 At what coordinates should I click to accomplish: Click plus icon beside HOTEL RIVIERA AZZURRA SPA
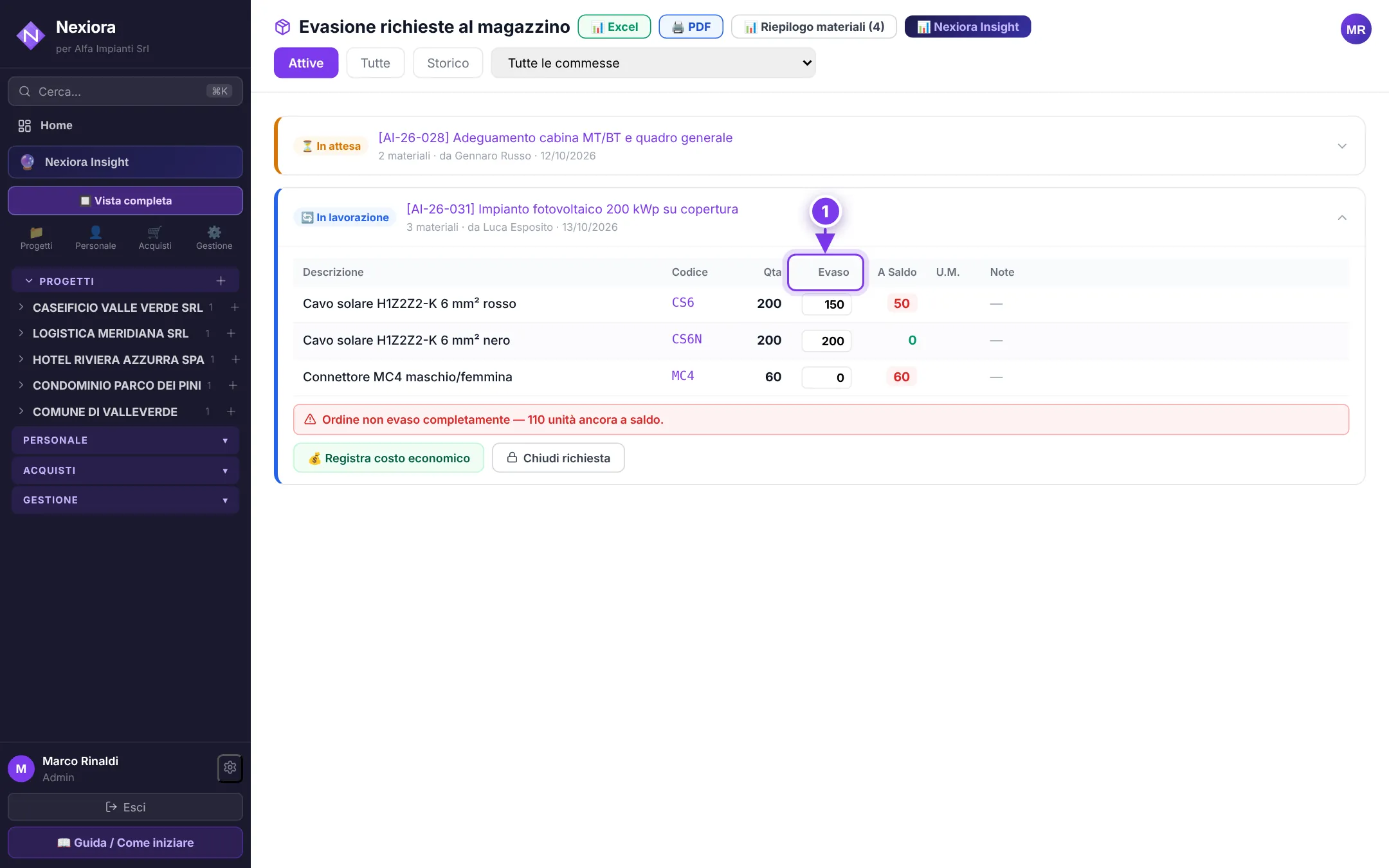tap(235, 359)
